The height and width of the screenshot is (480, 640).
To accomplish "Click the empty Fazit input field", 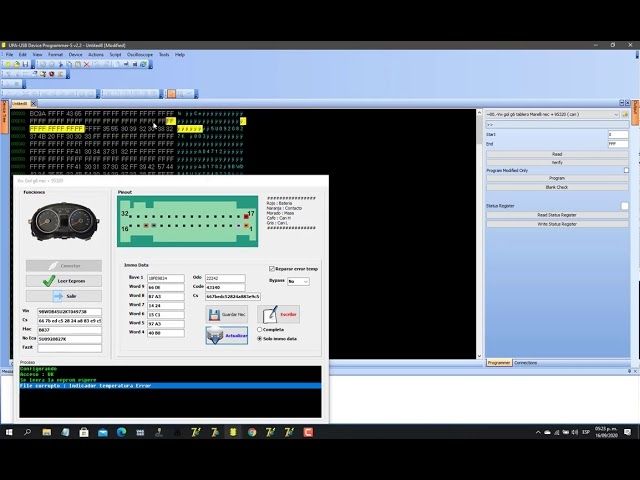I will pyautogui.click(x=69, y=348).
